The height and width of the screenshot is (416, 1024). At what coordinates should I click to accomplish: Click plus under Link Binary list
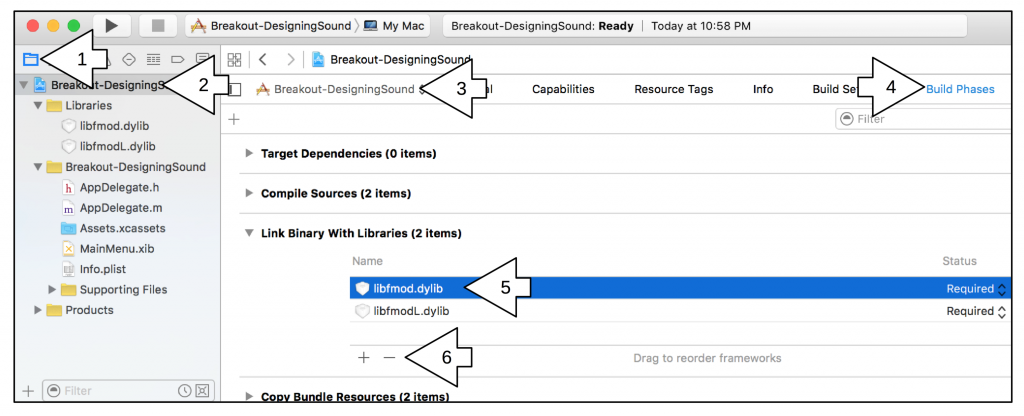click(363, 356)
